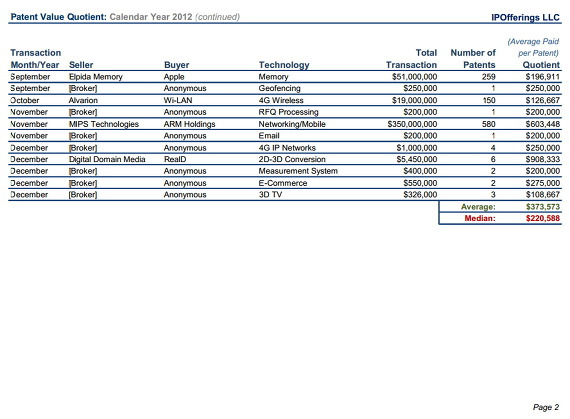Click the 'Email' technology cell
The height and width of the screenshot is (419, 570).
tap(269, 136)
